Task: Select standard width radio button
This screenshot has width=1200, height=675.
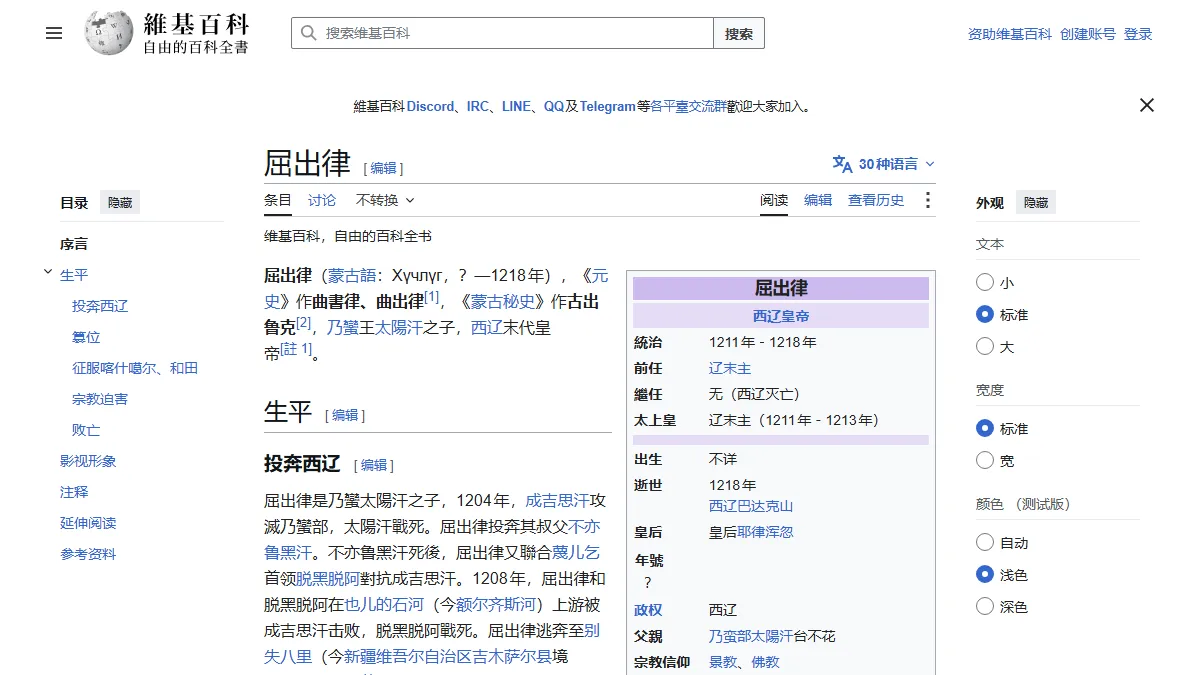Action: pyautogui.click(x=985, y=429)
